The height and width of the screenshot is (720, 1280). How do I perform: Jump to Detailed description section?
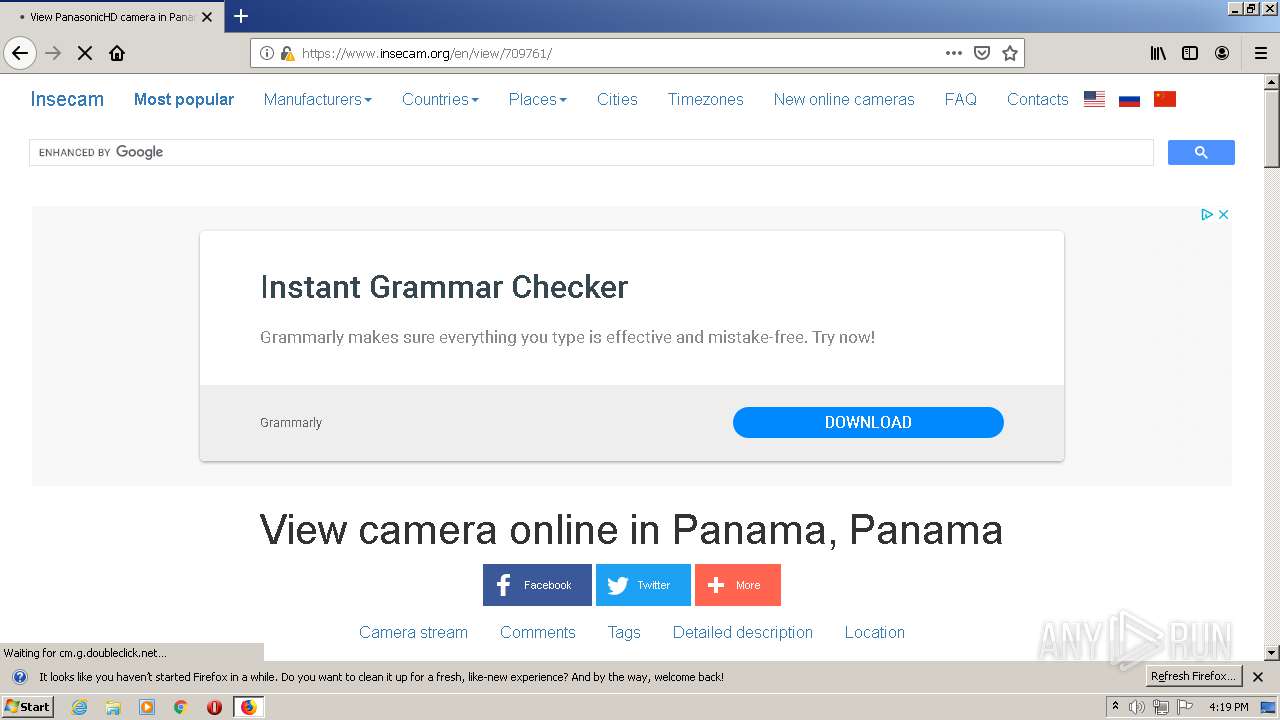[x=743, y=632]
